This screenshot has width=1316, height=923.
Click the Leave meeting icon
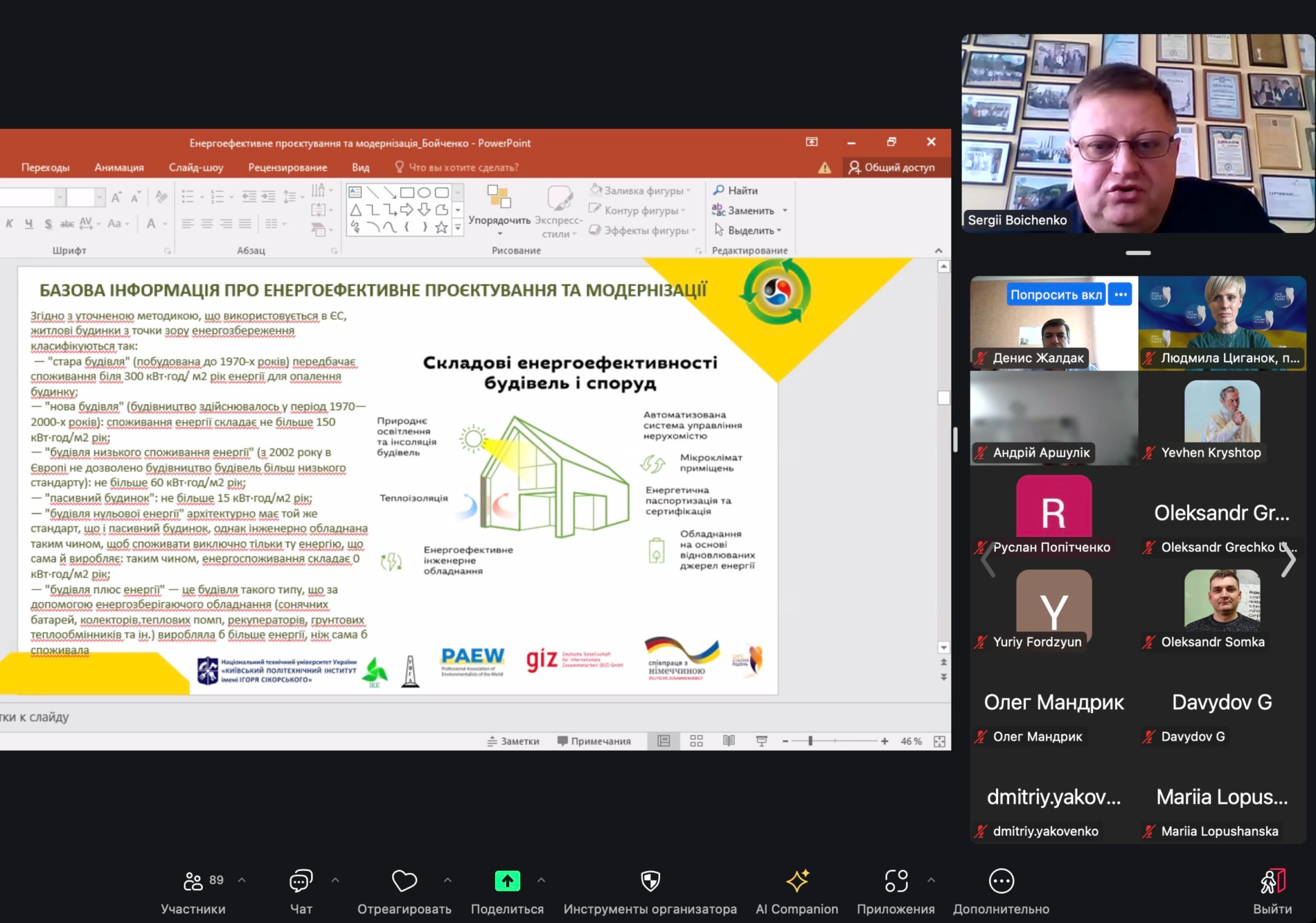[1272, 881]
